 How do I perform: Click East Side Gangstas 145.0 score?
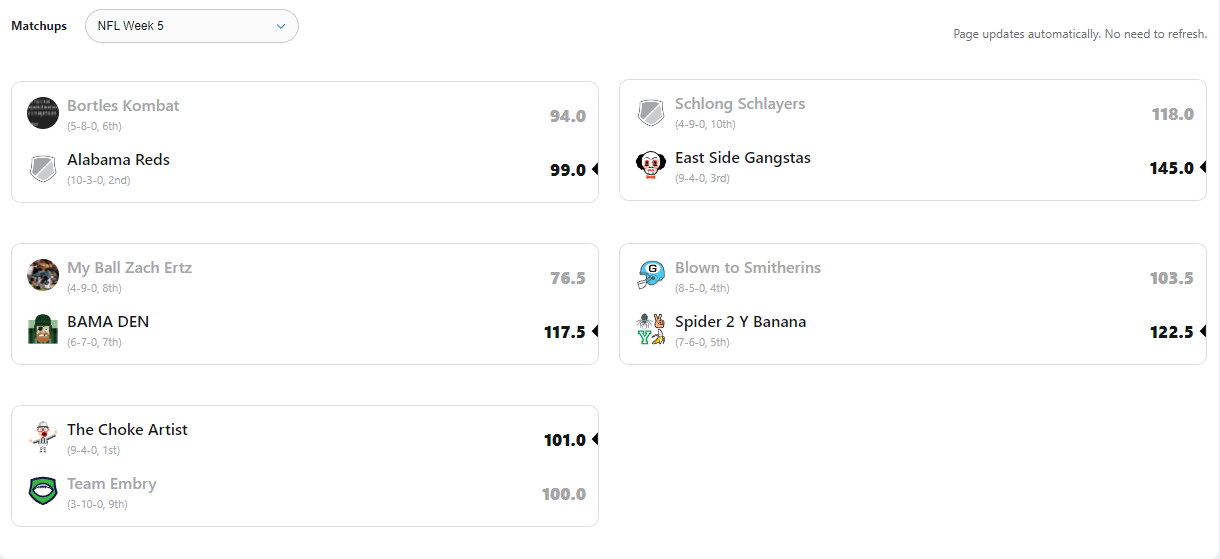click(x=1171, y=168)
